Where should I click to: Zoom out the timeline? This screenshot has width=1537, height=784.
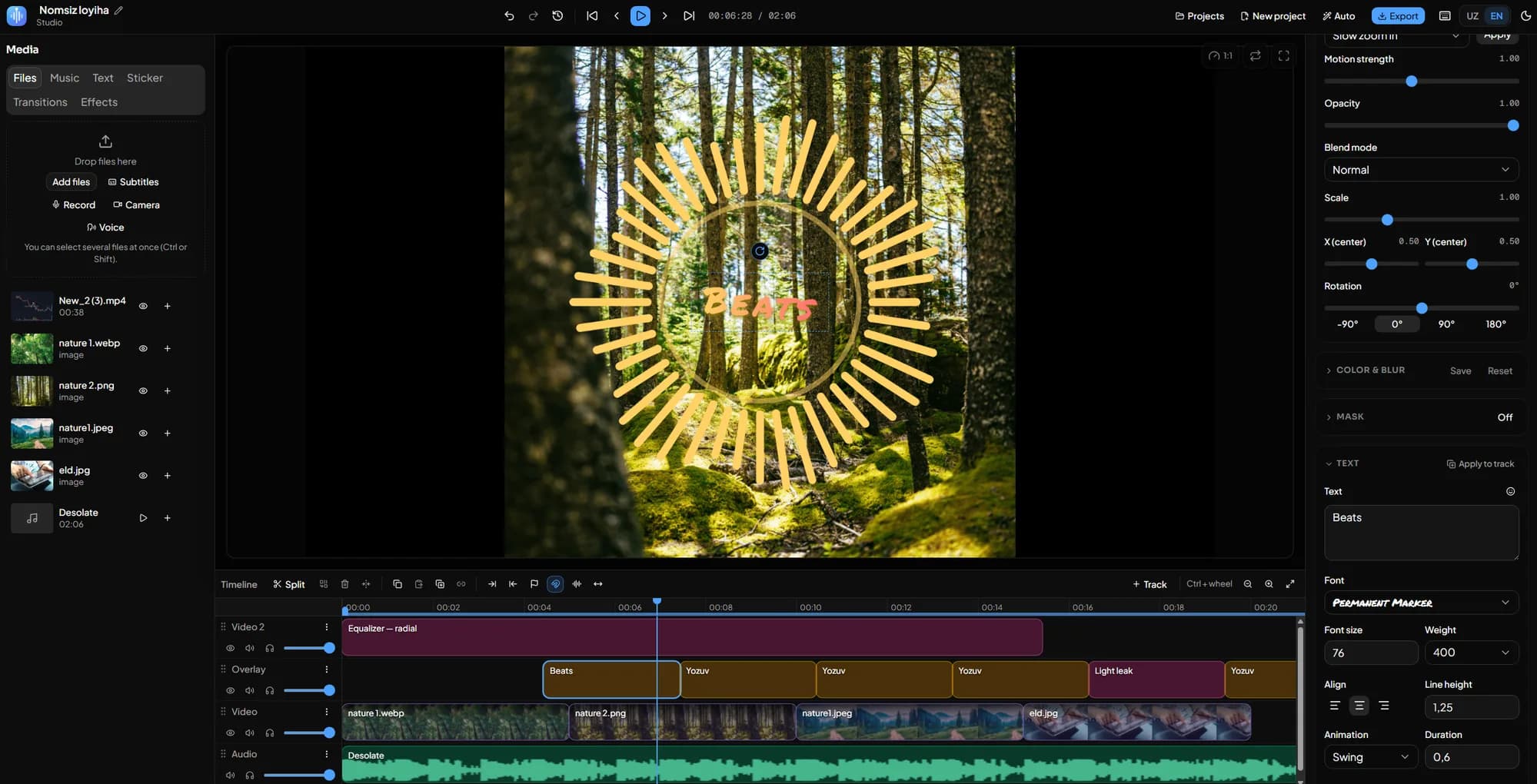1248,584
